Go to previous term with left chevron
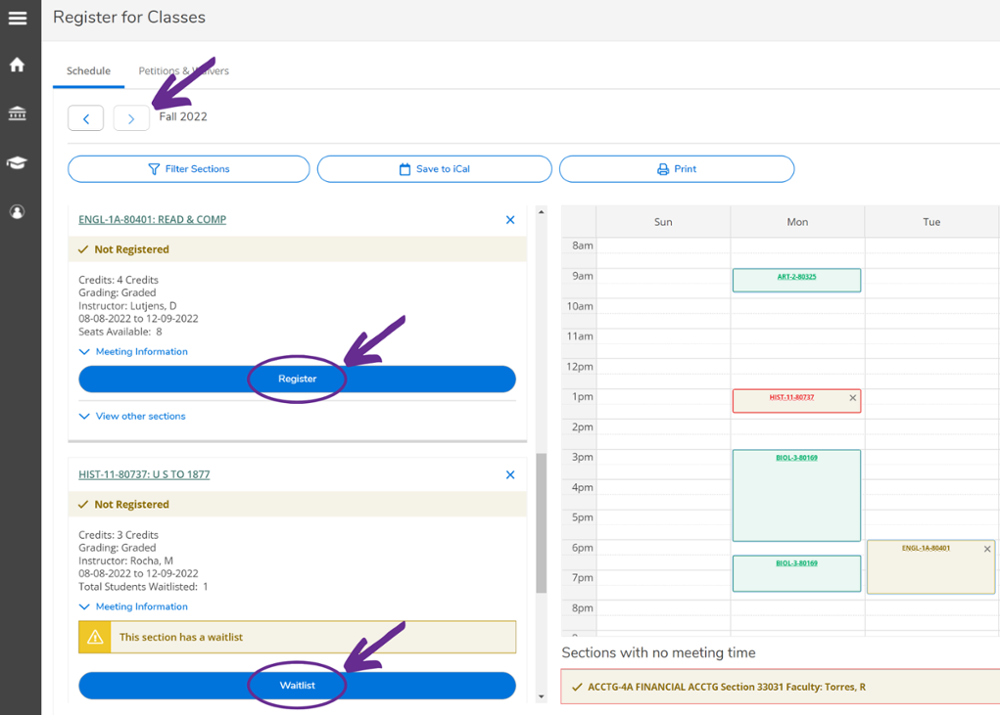Screen dimensions: 1000x715 86,119
